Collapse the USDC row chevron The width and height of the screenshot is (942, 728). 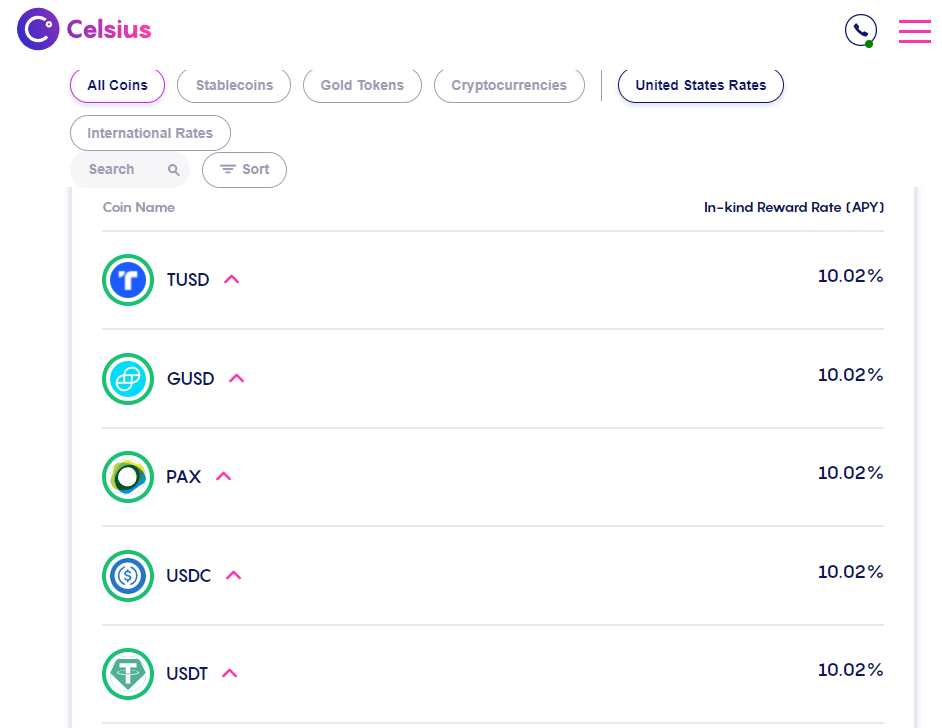coord(234,575)
